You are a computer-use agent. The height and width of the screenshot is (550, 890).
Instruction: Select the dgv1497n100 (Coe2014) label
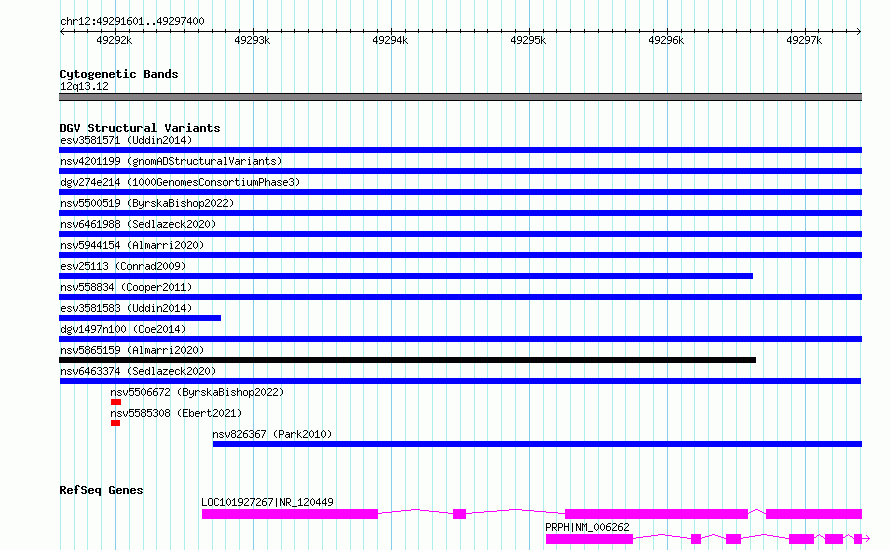pyautogui.click(x=123, y=329)
